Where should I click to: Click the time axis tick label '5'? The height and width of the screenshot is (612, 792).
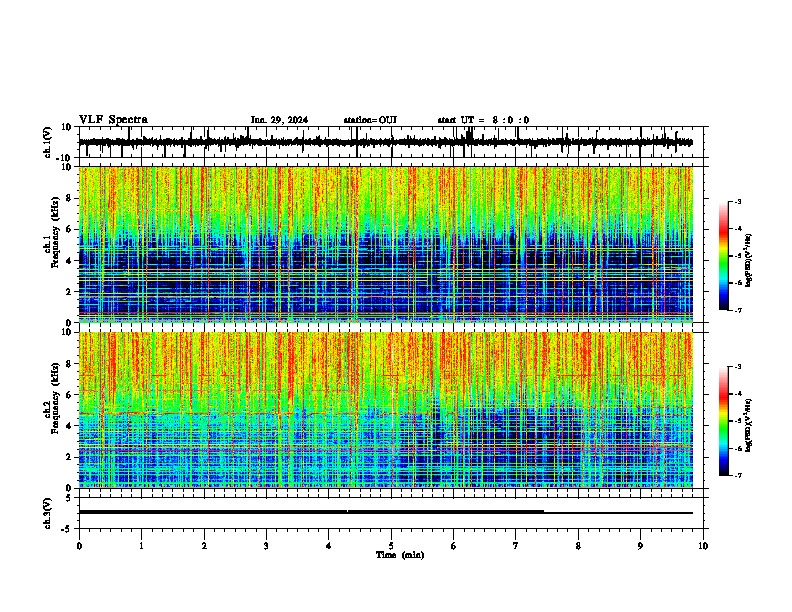391,546
